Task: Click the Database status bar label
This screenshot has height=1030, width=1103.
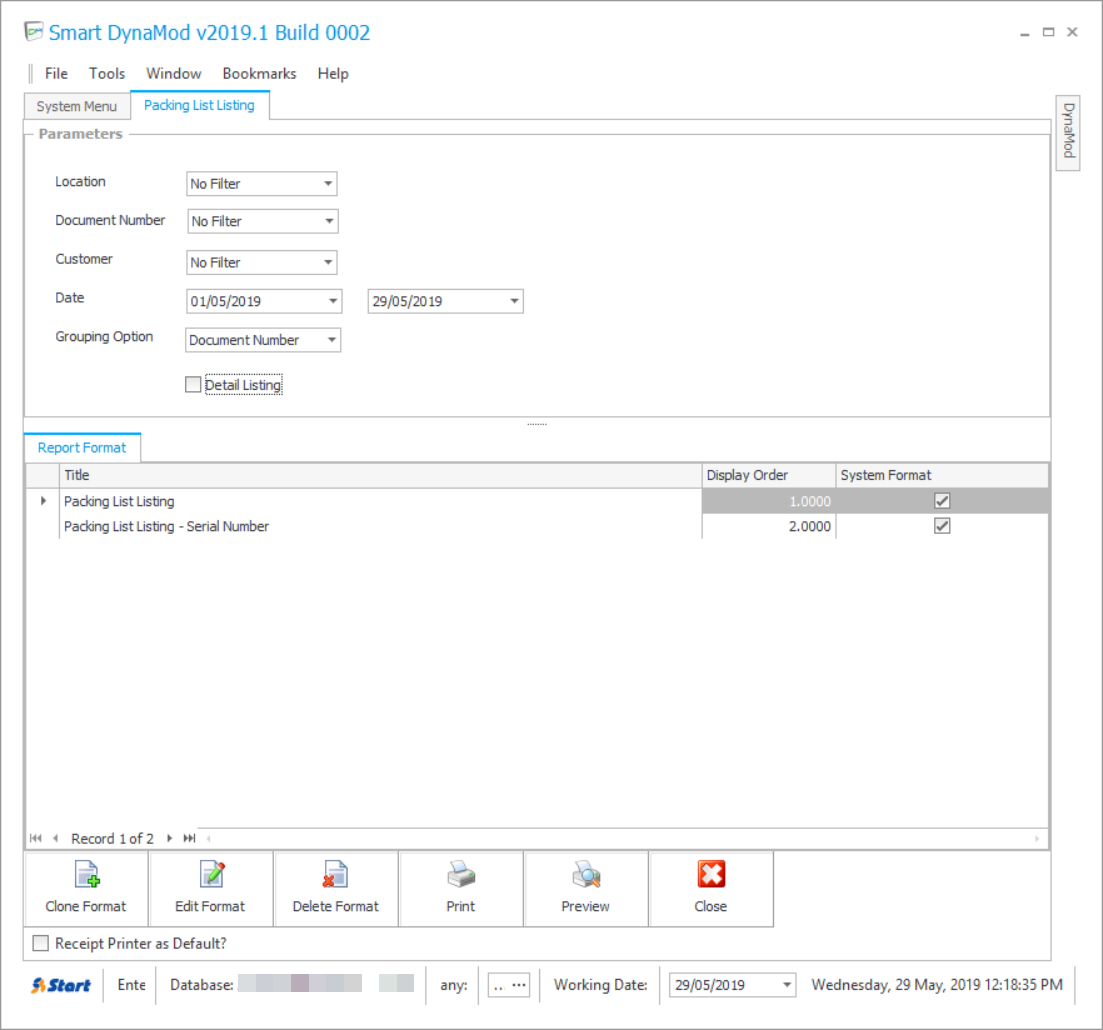Action: coord(202,985)
